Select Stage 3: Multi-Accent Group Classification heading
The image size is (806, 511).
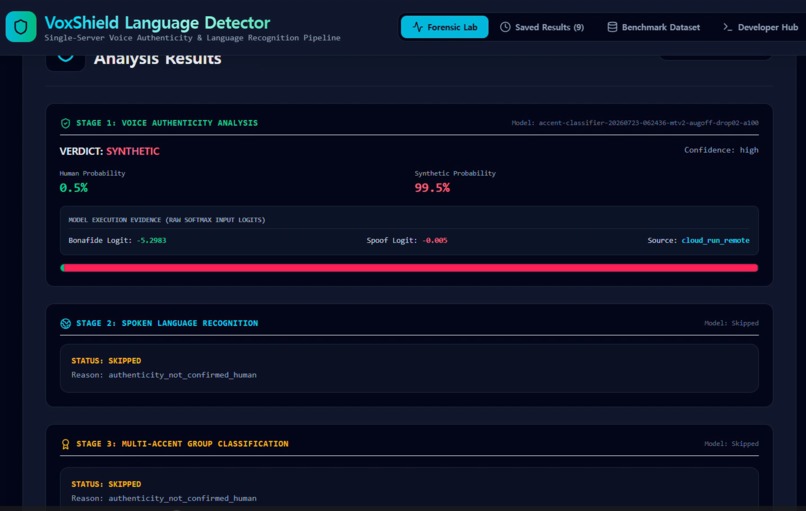pyautogui.click(x=182, y=444)
